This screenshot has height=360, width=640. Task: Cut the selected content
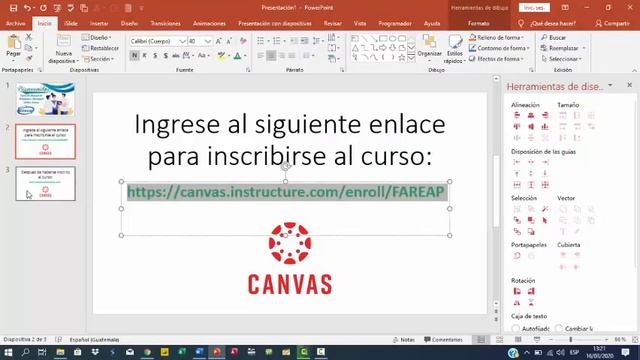point(29,37)
